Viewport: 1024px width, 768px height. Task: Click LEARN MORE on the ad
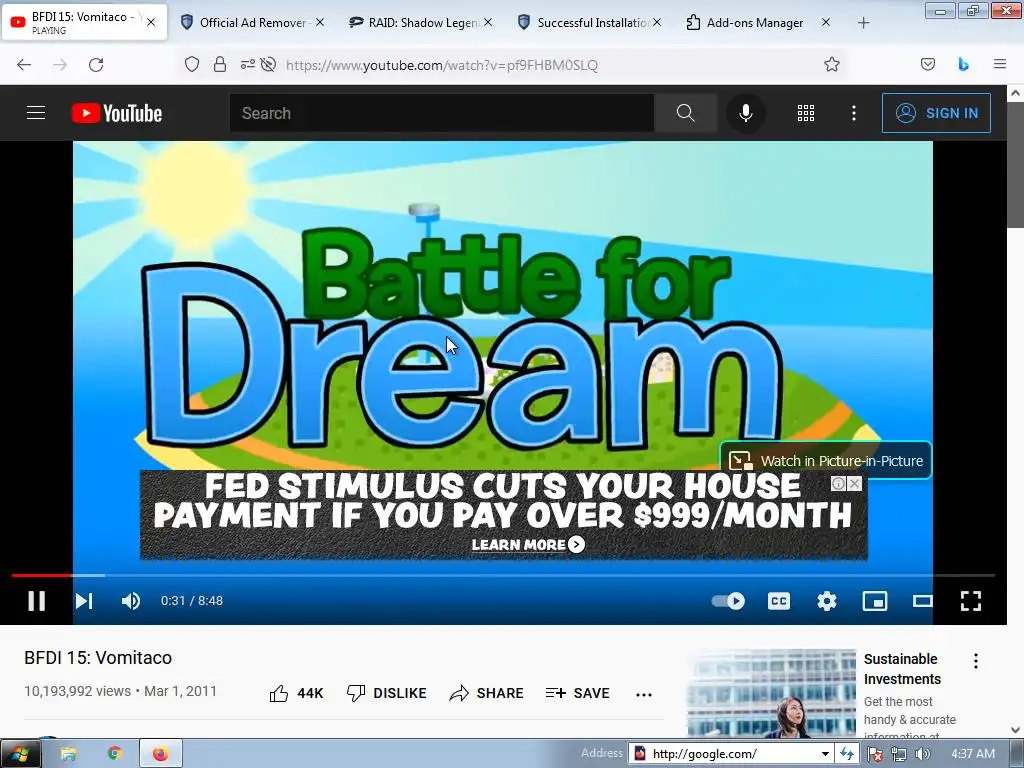(x=528, y=545)
